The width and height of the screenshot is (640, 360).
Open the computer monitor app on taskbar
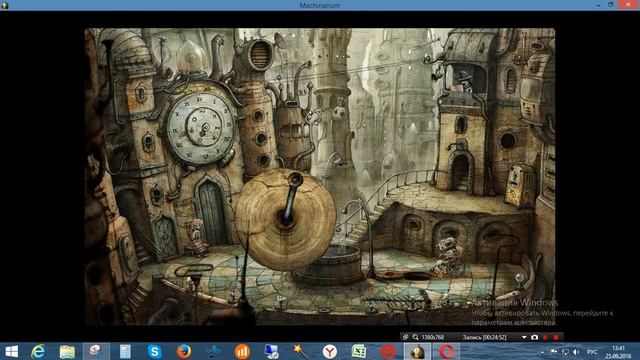tap(271, 351)
